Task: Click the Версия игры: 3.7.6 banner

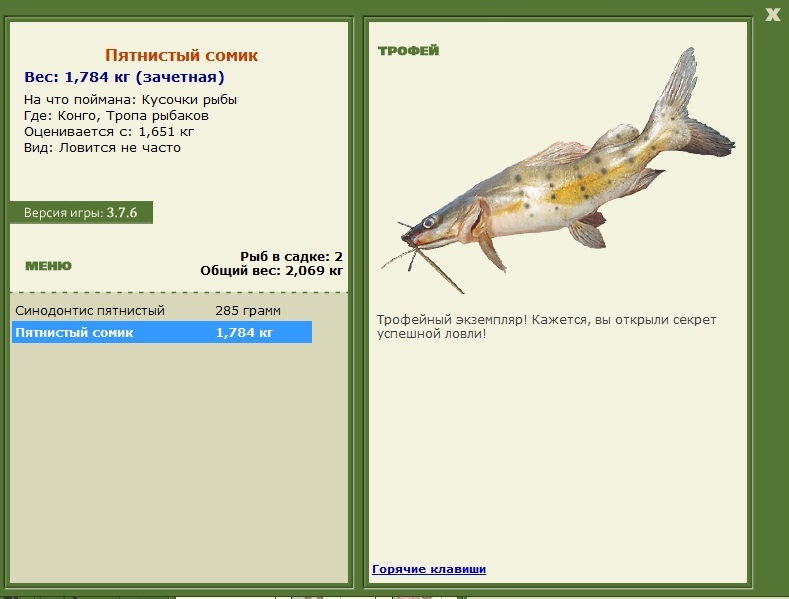Action: point(81,212)
